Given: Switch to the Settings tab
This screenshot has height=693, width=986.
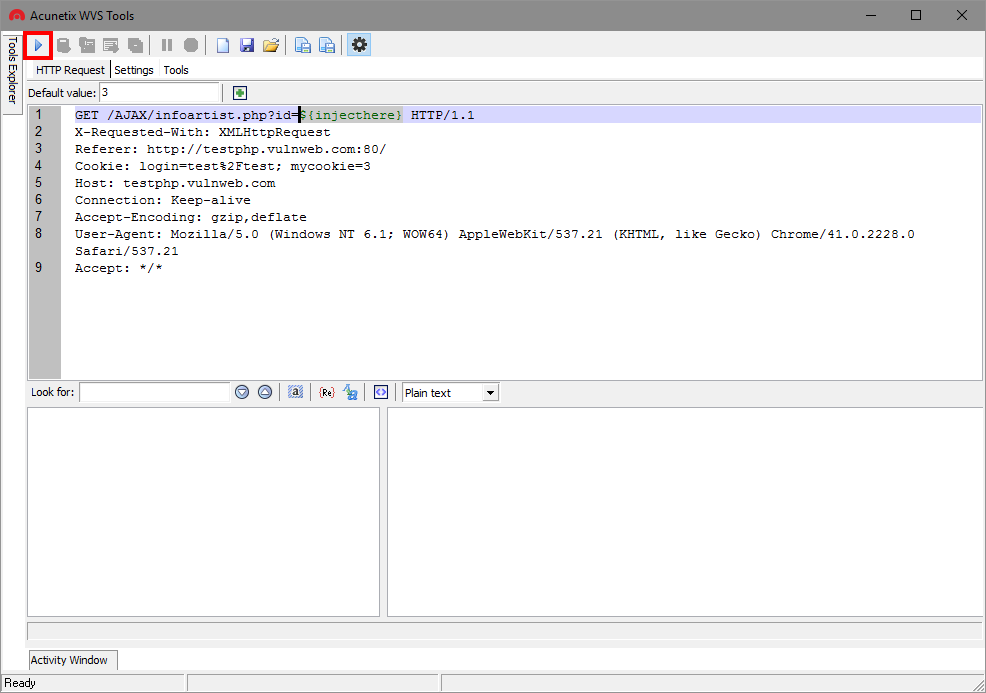Looking at the screenshot, I should point(134,70).
